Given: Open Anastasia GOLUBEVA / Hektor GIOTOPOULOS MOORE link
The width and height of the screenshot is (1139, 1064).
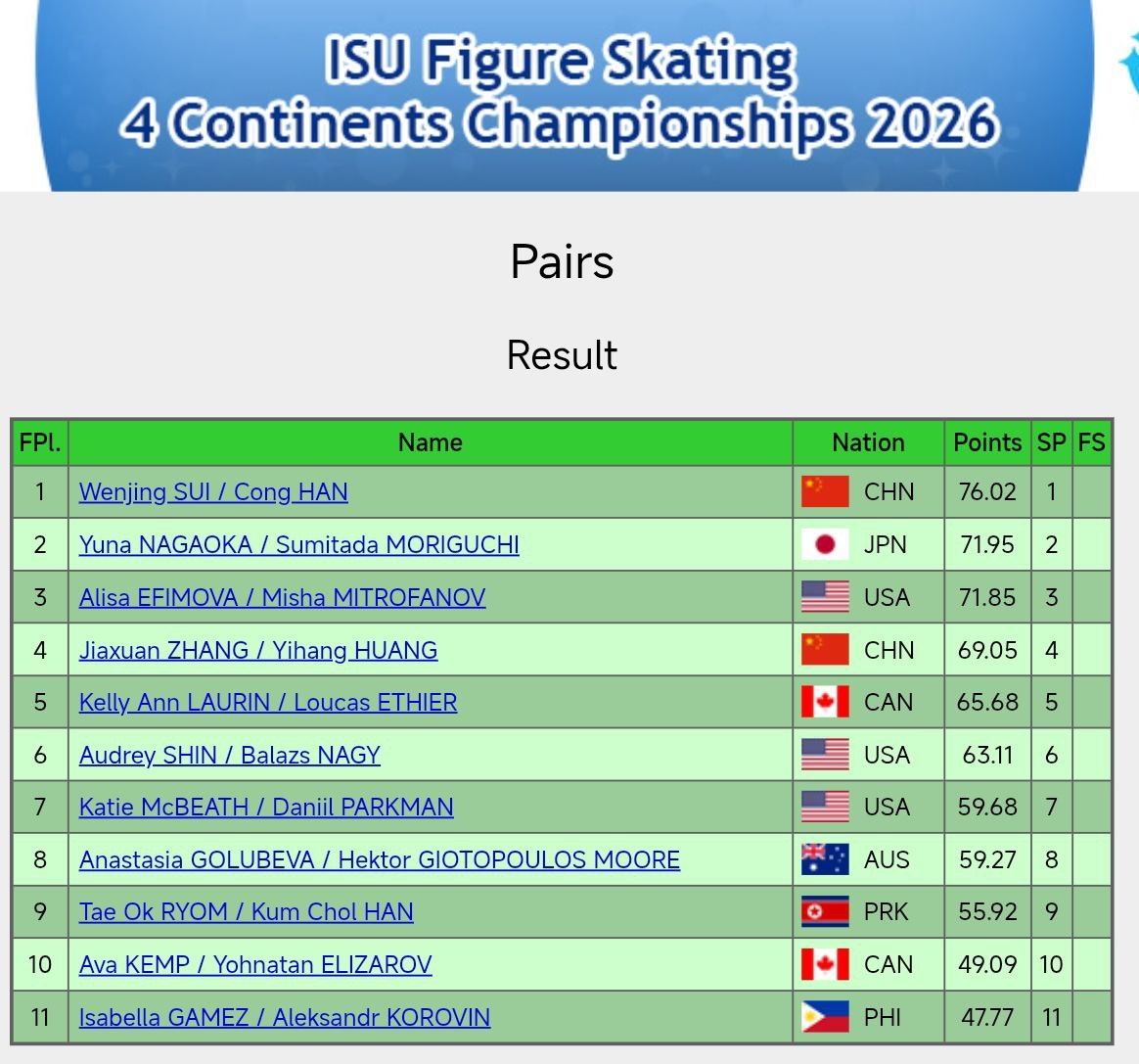Looking at the screenshot, I should pyautogui.click(x=380, y=859).
